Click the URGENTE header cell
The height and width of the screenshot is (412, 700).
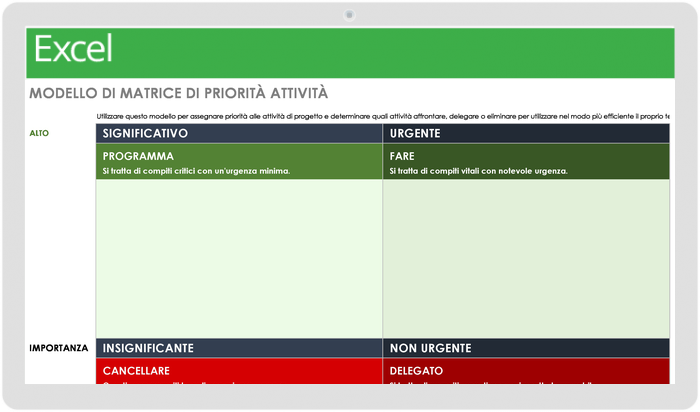[x=526, y=133]
